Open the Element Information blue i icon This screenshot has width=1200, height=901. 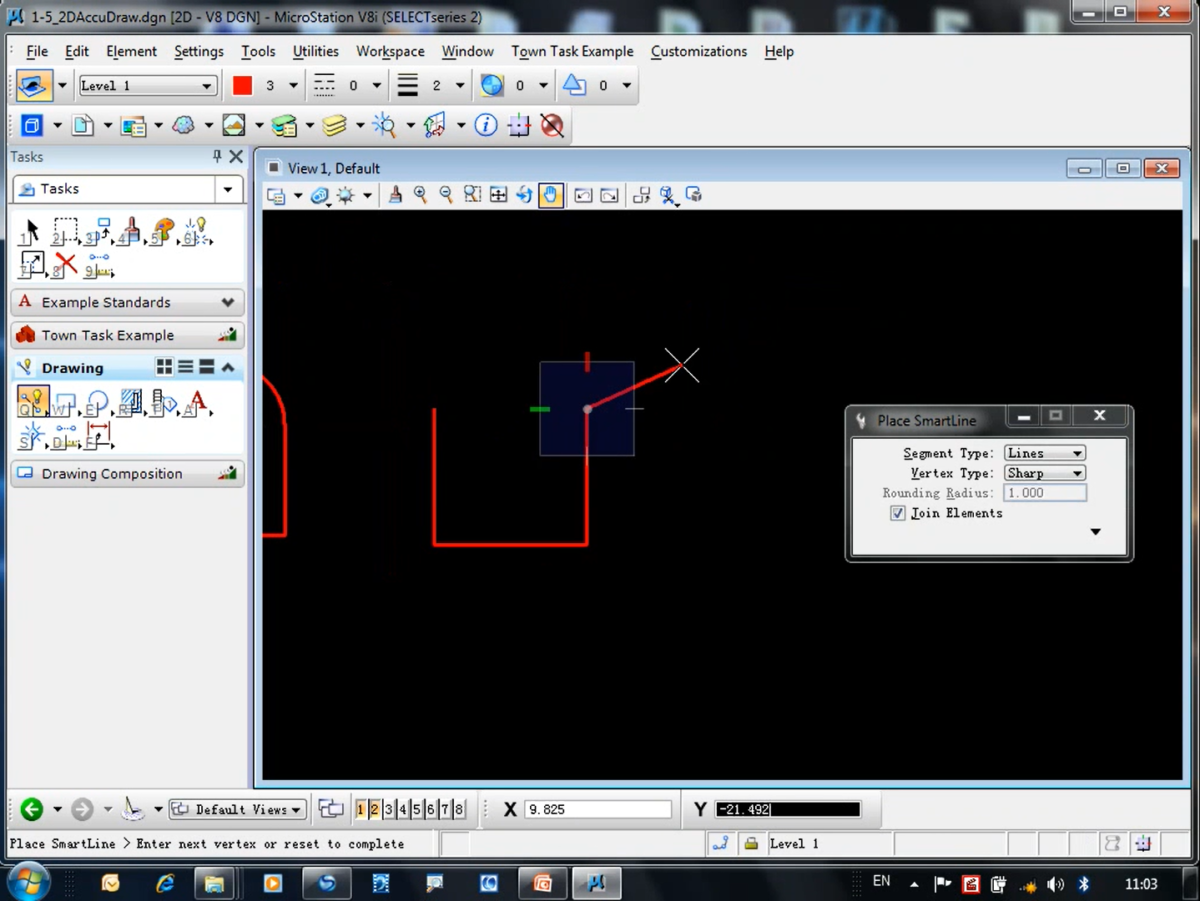[486, 125]
